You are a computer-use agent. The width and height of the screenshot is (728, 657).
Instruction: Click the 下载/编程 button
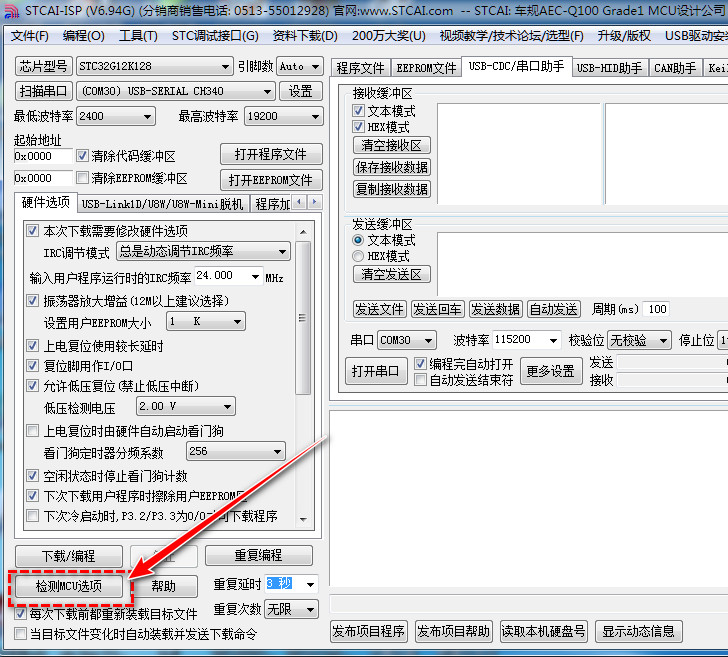tap(69, 556)
